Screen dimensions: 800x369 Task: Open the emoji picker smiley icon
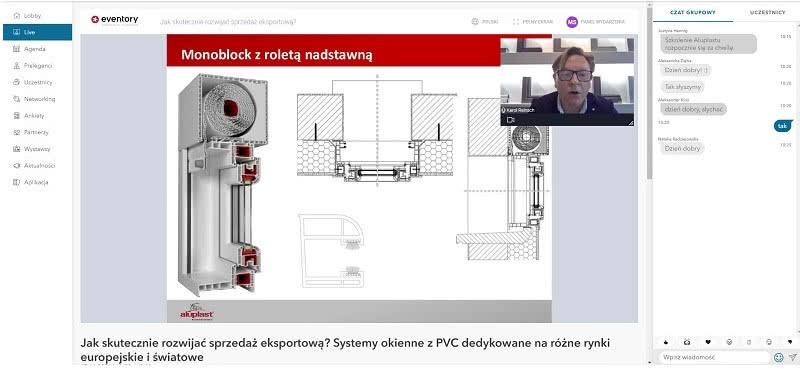(x=779, y=357)
